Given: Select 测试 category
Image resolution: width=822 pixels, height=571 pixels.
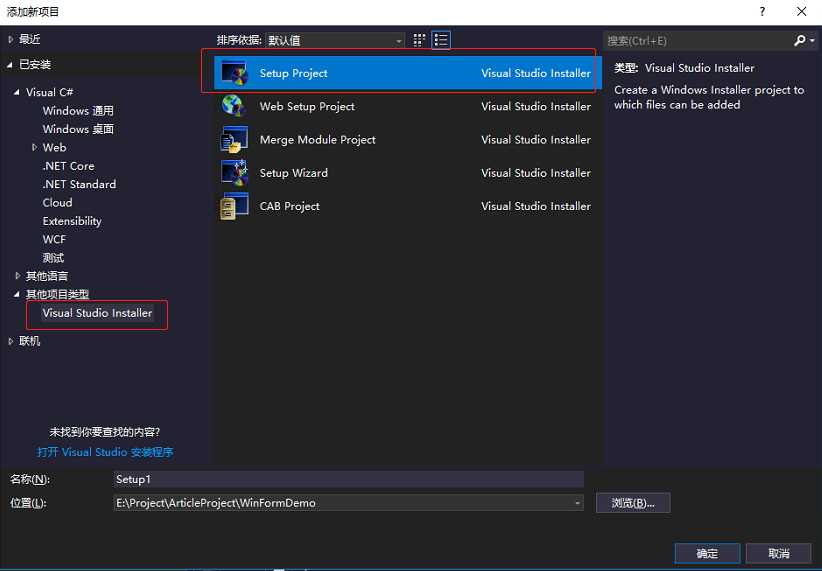Looking at the screenshot, I should point(53,257).
